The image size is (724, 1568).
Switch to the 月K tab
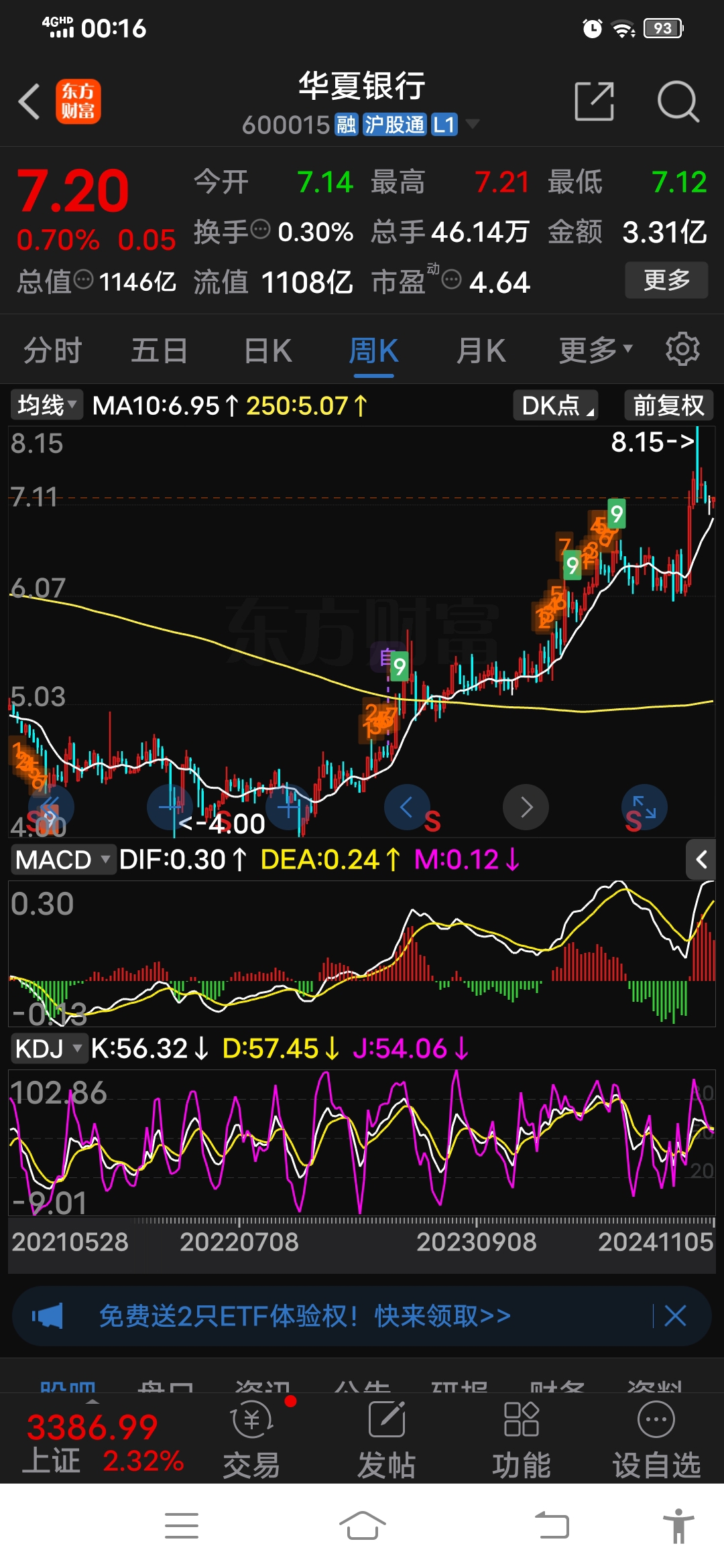point(480,350)
